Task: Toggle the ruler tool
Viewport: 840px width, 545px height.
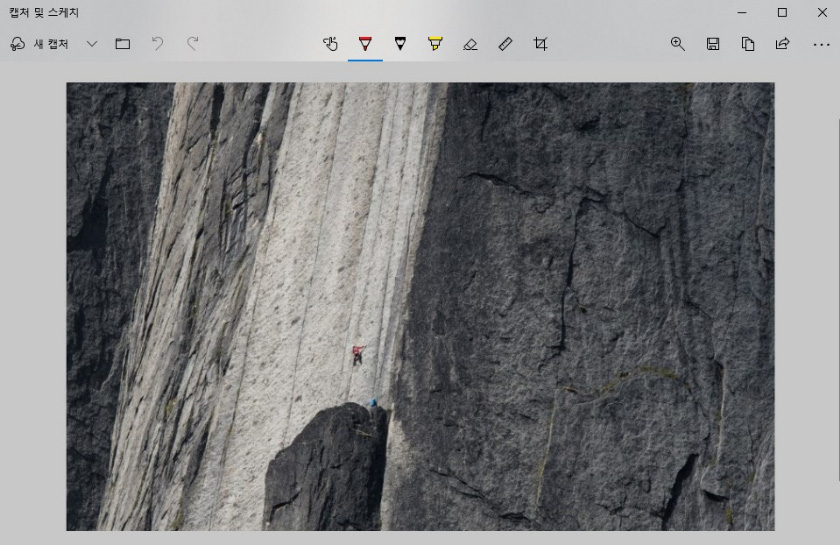Action: click(x=505, y=44)
